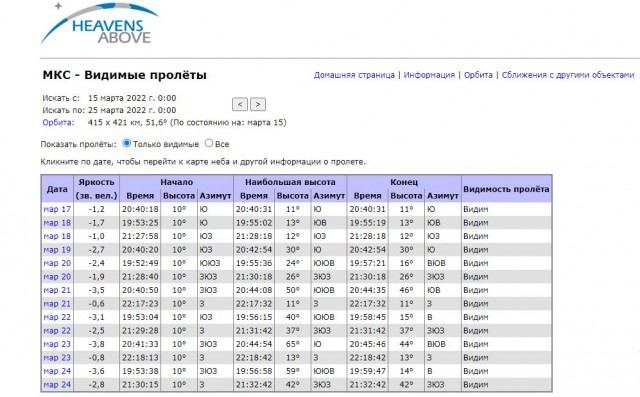The width and height of the screenshot is (640, 397).
Task: Open 'Сближения с другими объектами' link
Action: pyautogui.click(x=568, y=75)
